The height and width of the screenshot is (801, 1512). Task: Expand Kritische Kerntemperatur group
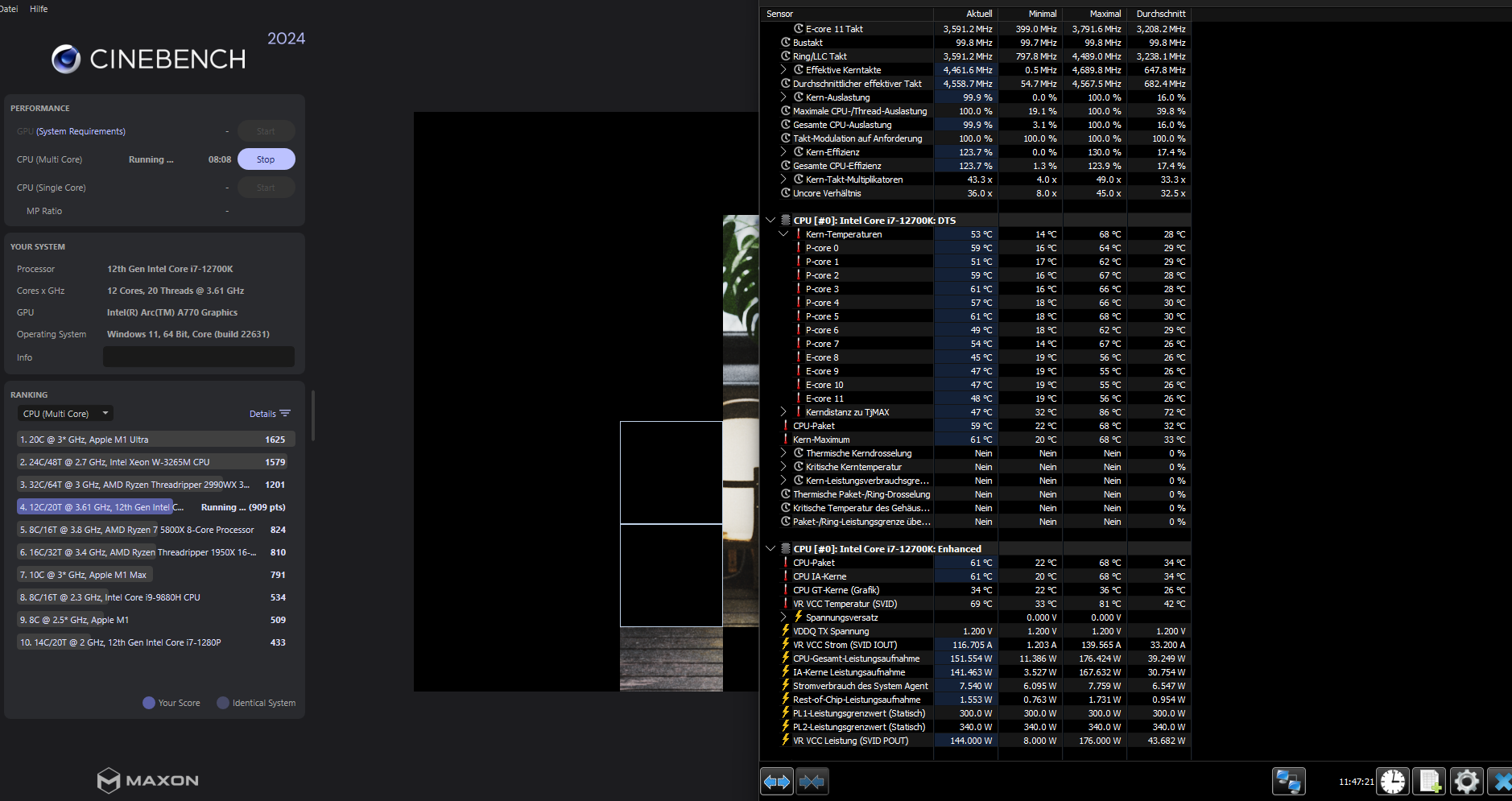(x=783, y=466)
